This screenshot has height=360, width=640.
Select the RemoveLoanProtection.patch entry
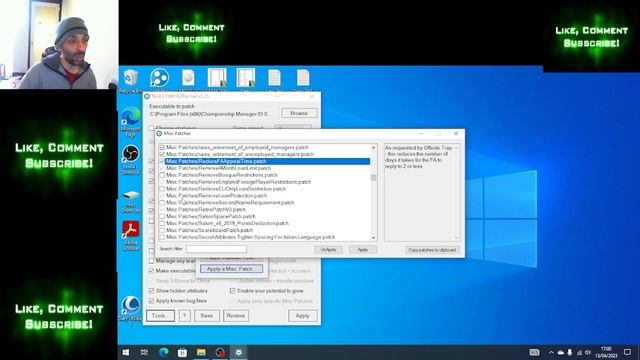(216, 196)
